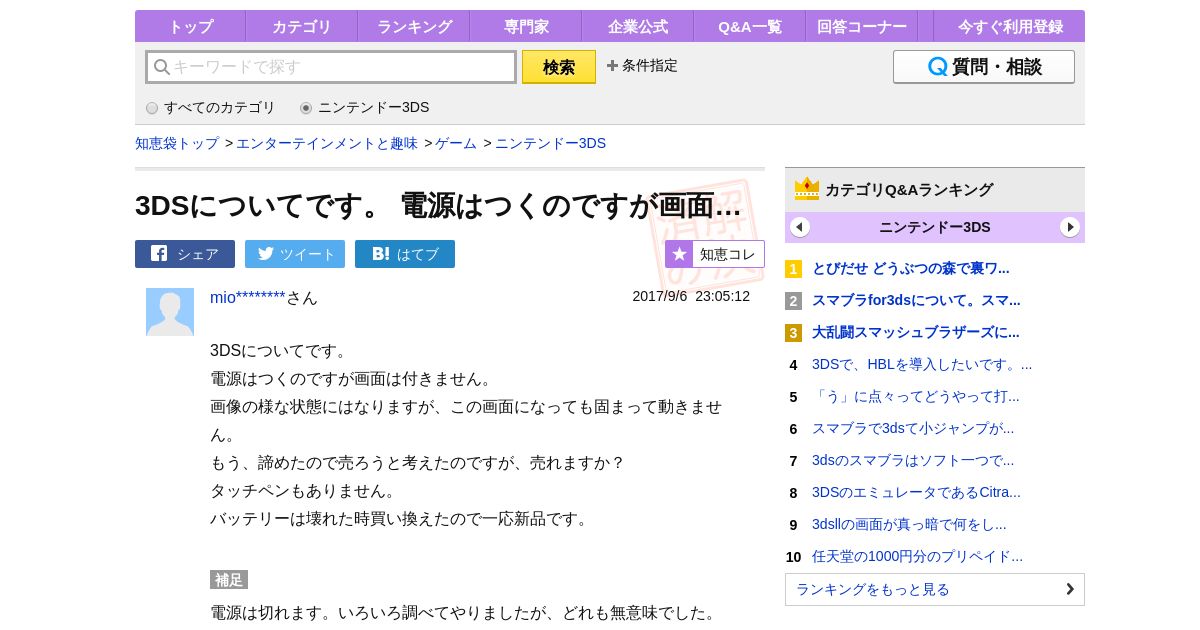Open ranking 2 スマブラfor3dsについて link
Viewport: 1200px width, 630px height.
tap(916, 300)
